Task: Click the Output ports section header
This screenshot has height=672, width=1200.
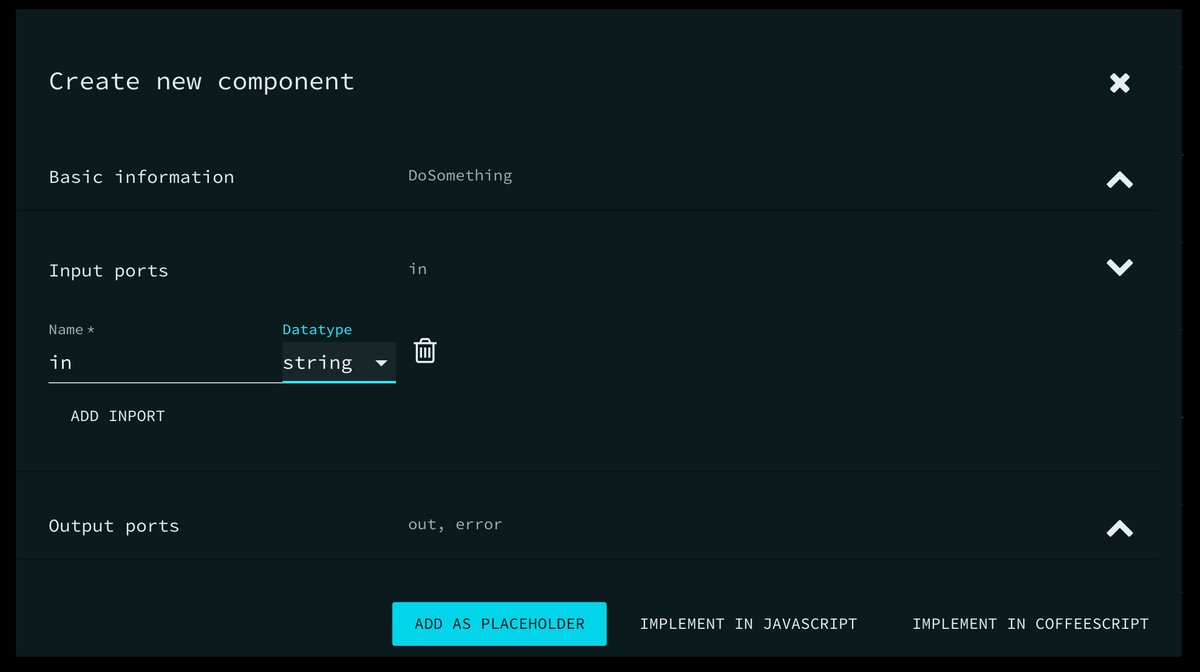Action: pyautogui.click(x=113, y=525)
